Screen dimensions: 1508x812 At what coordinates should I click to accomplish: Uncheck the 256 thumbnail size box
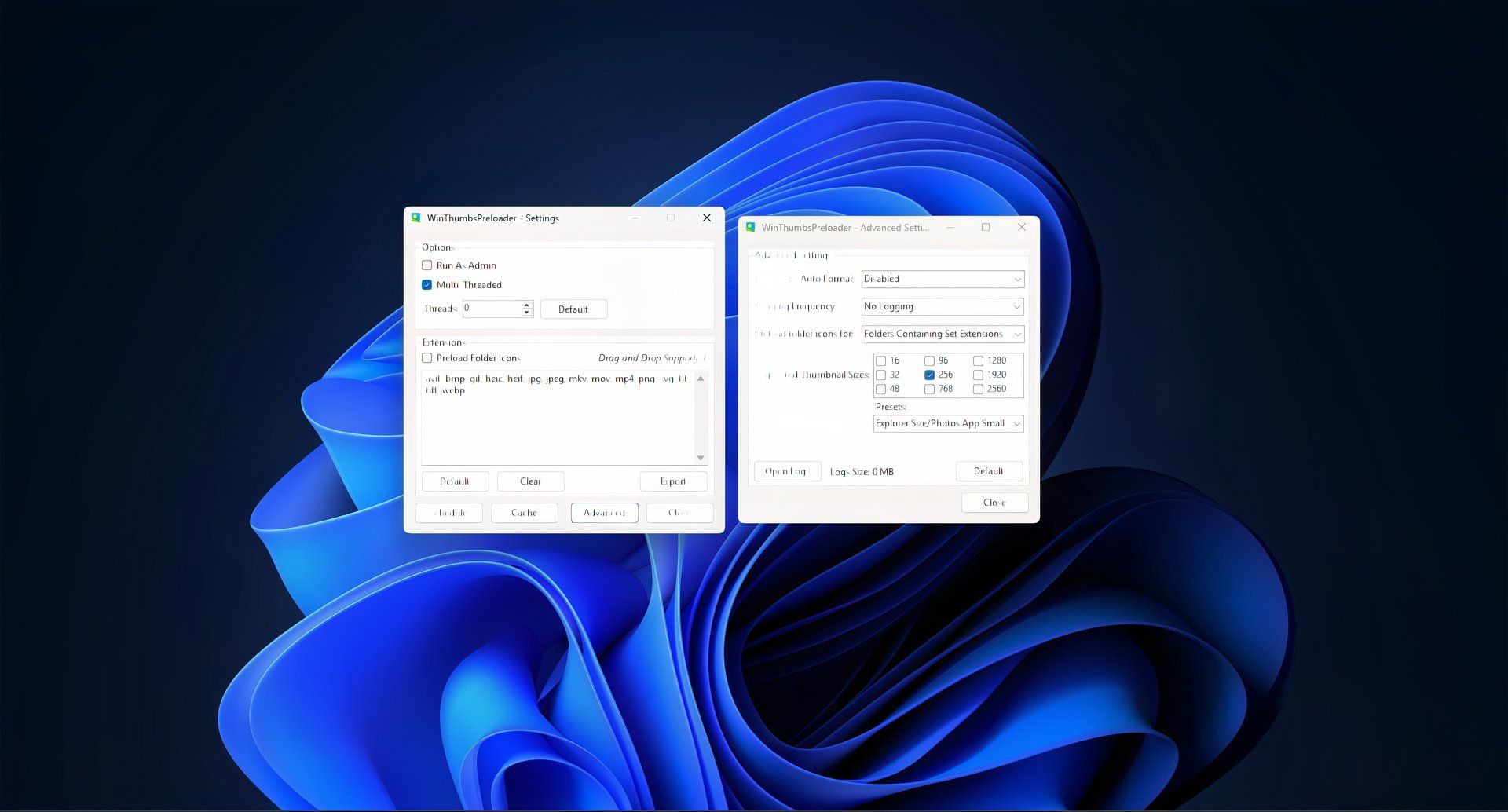pyautogui.click(x=930, y=375)
